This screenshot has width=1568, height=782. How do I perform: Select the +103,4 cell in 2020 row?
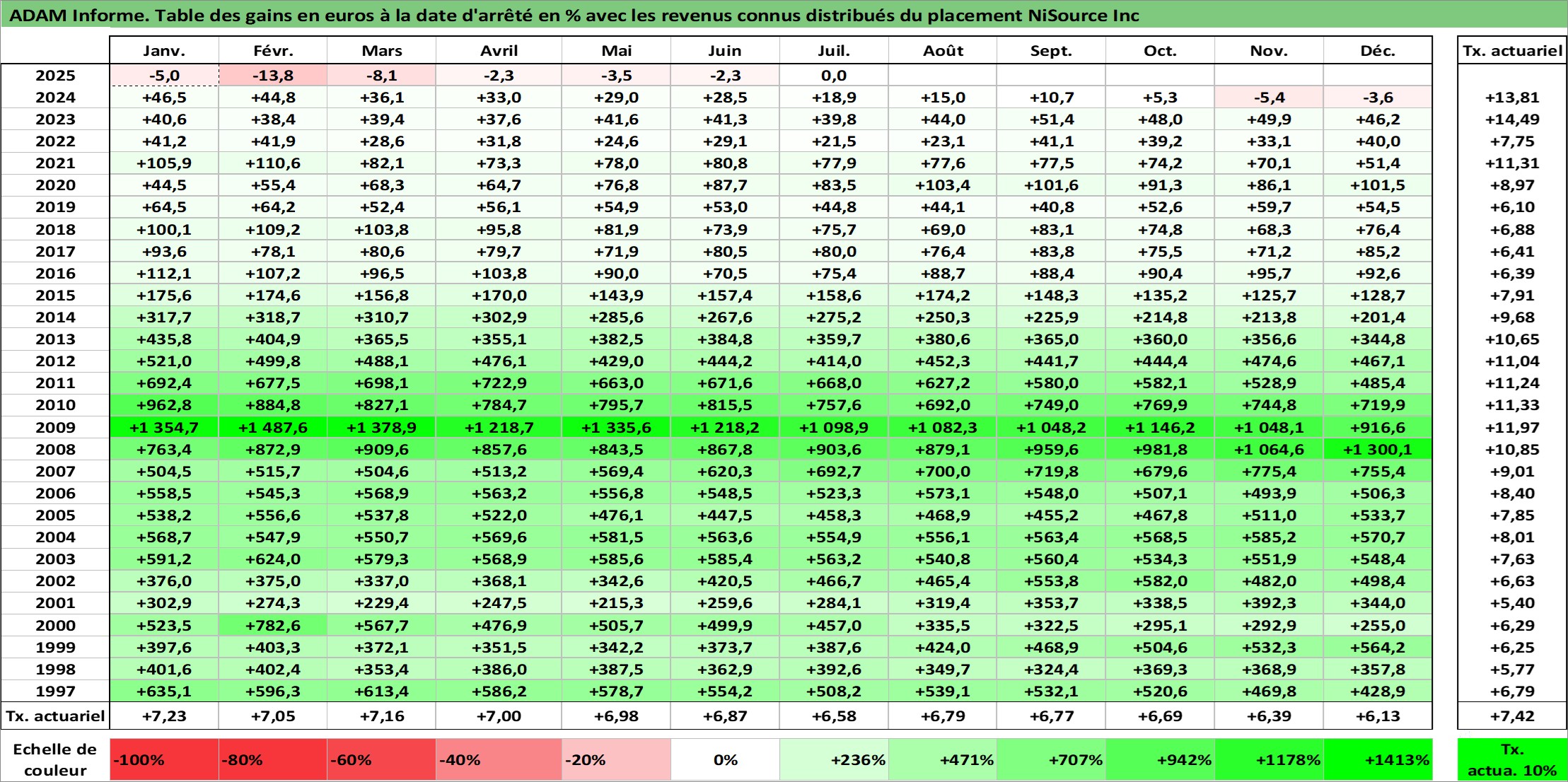(943, 185)
